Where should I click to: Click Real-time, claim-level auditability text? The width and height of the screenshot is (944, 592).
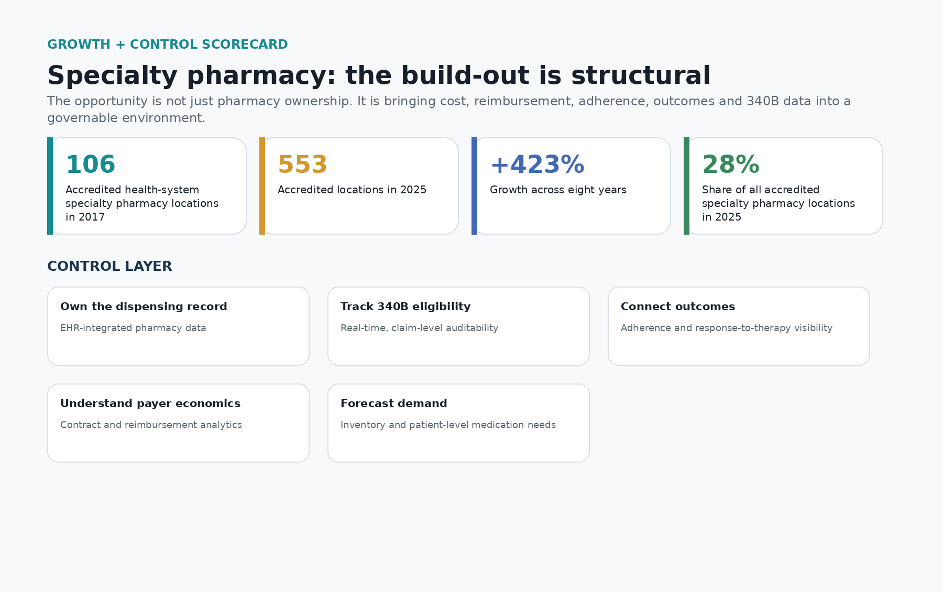[419, 328]
